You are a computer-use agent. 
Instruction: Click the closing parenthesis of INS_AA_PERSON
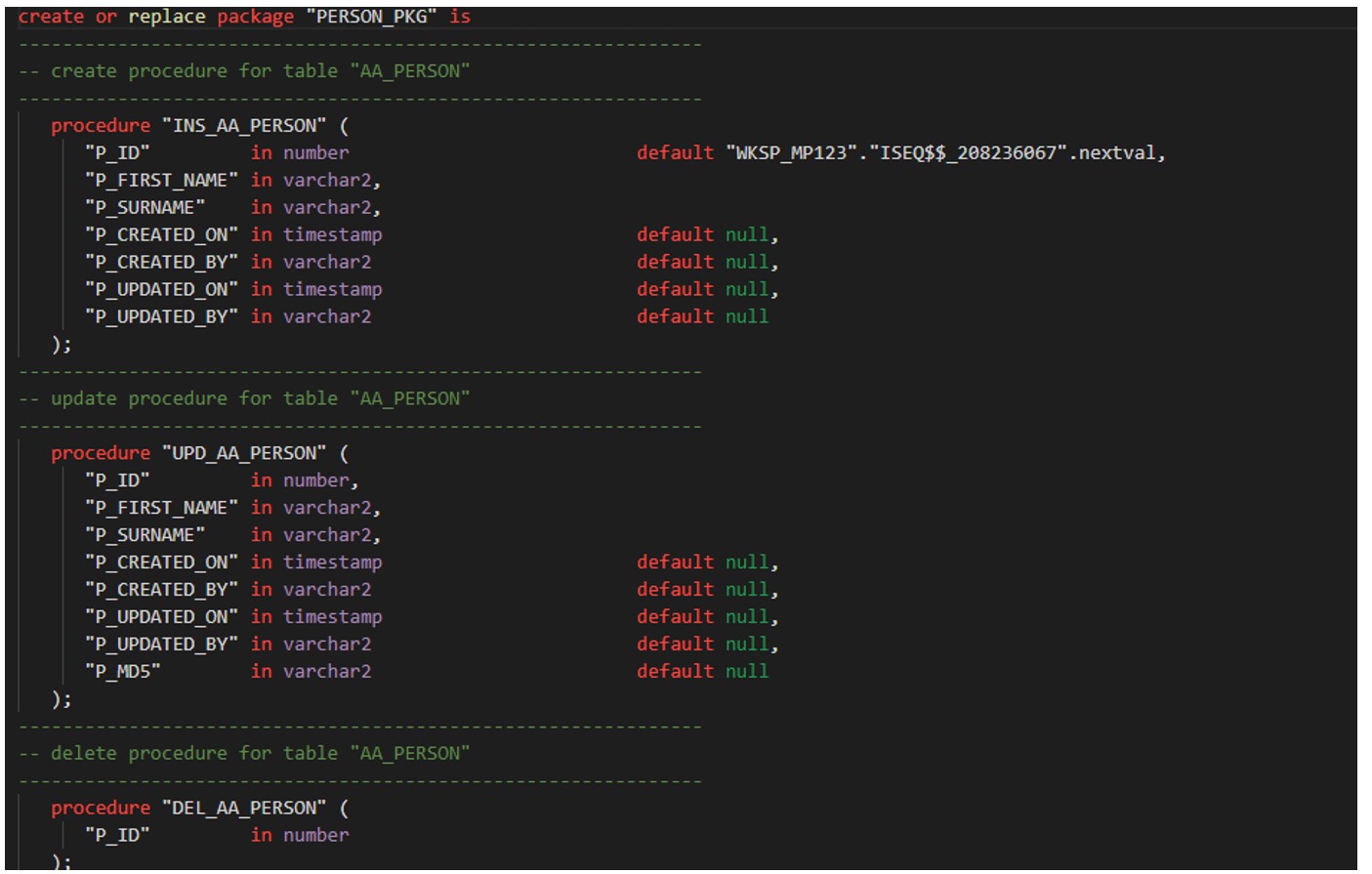click(x=56, y=344)
